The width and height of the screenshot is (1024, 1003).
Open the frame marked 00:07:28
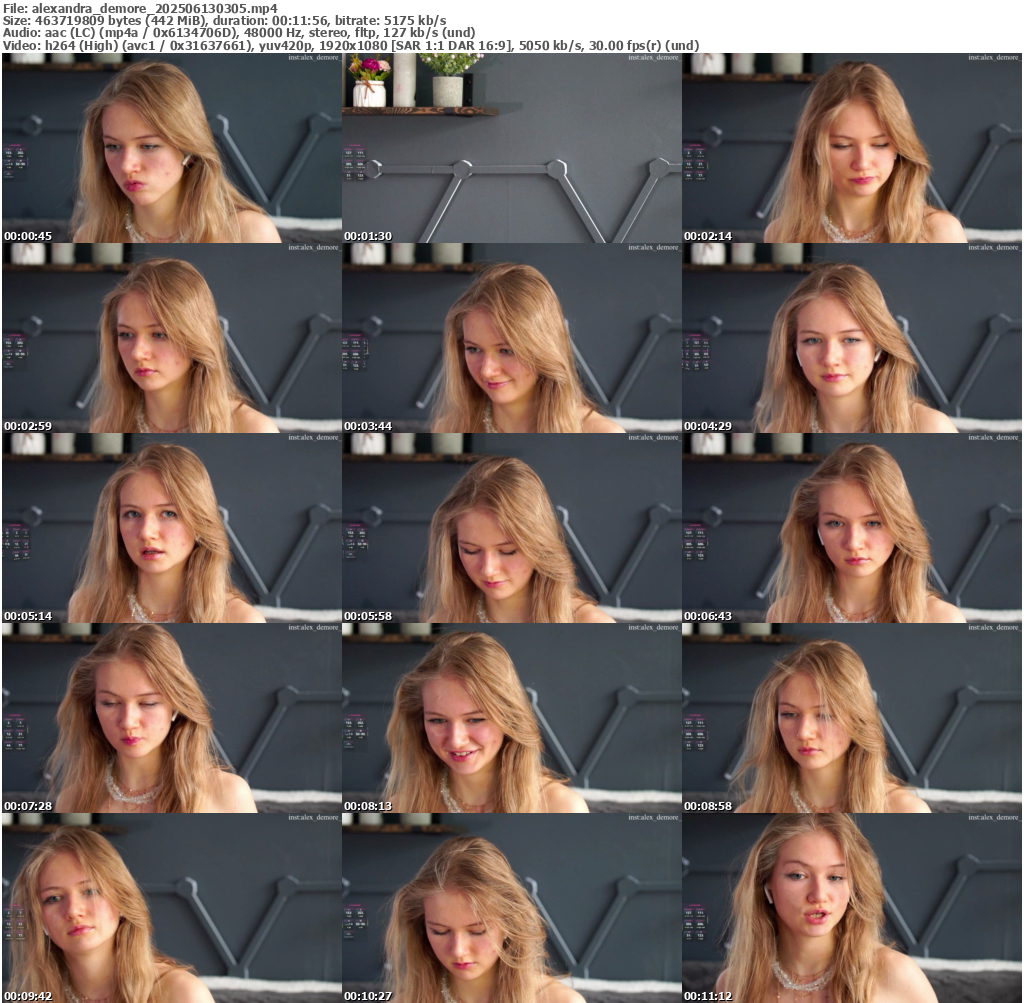coord(171,718)
